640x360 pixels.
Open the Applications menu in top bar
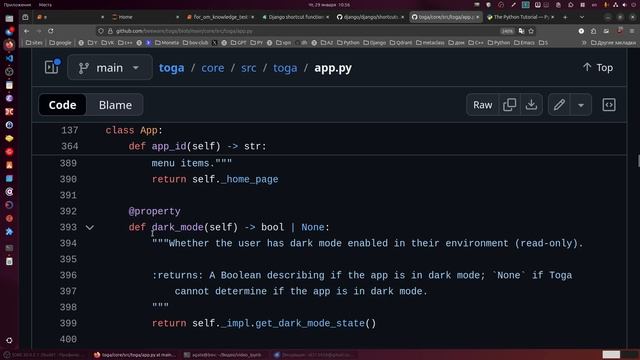tap(18, 5)
